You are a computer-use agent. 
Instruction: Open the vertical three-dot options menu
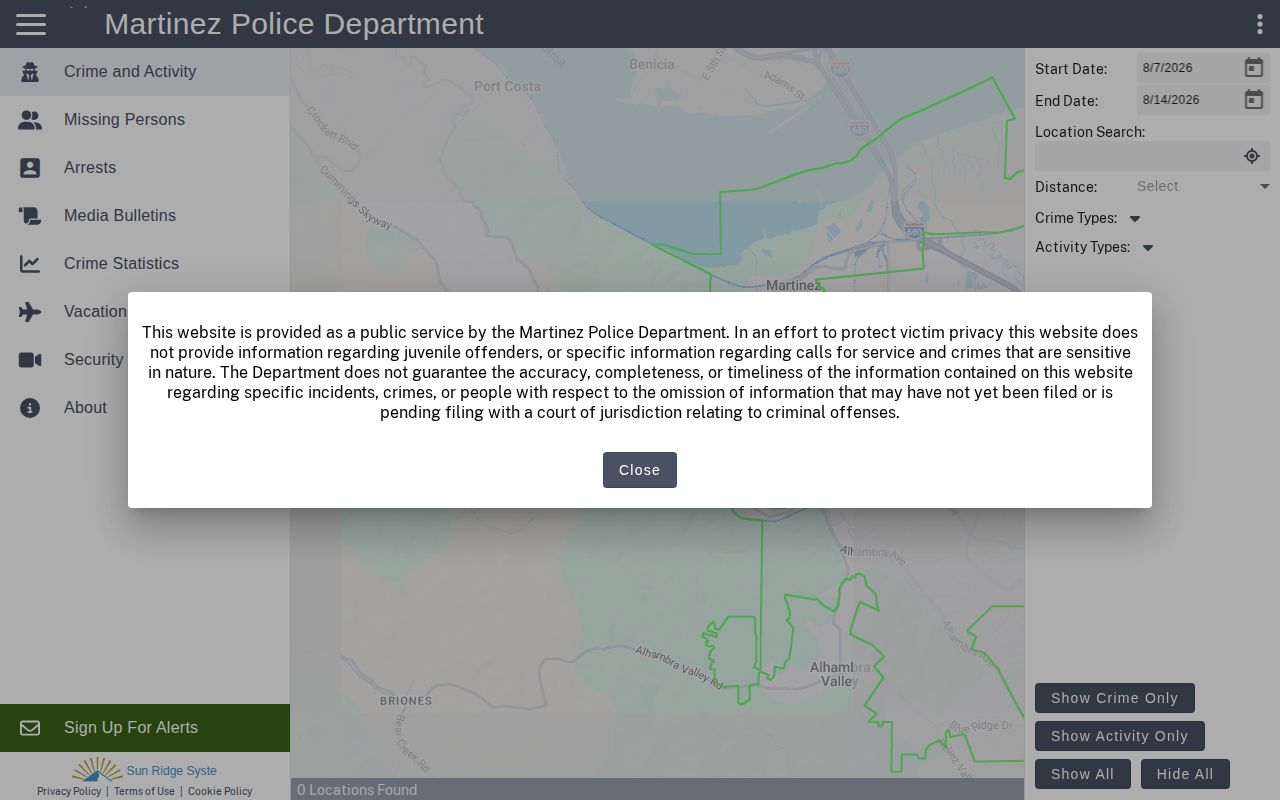click(1259, 24)
